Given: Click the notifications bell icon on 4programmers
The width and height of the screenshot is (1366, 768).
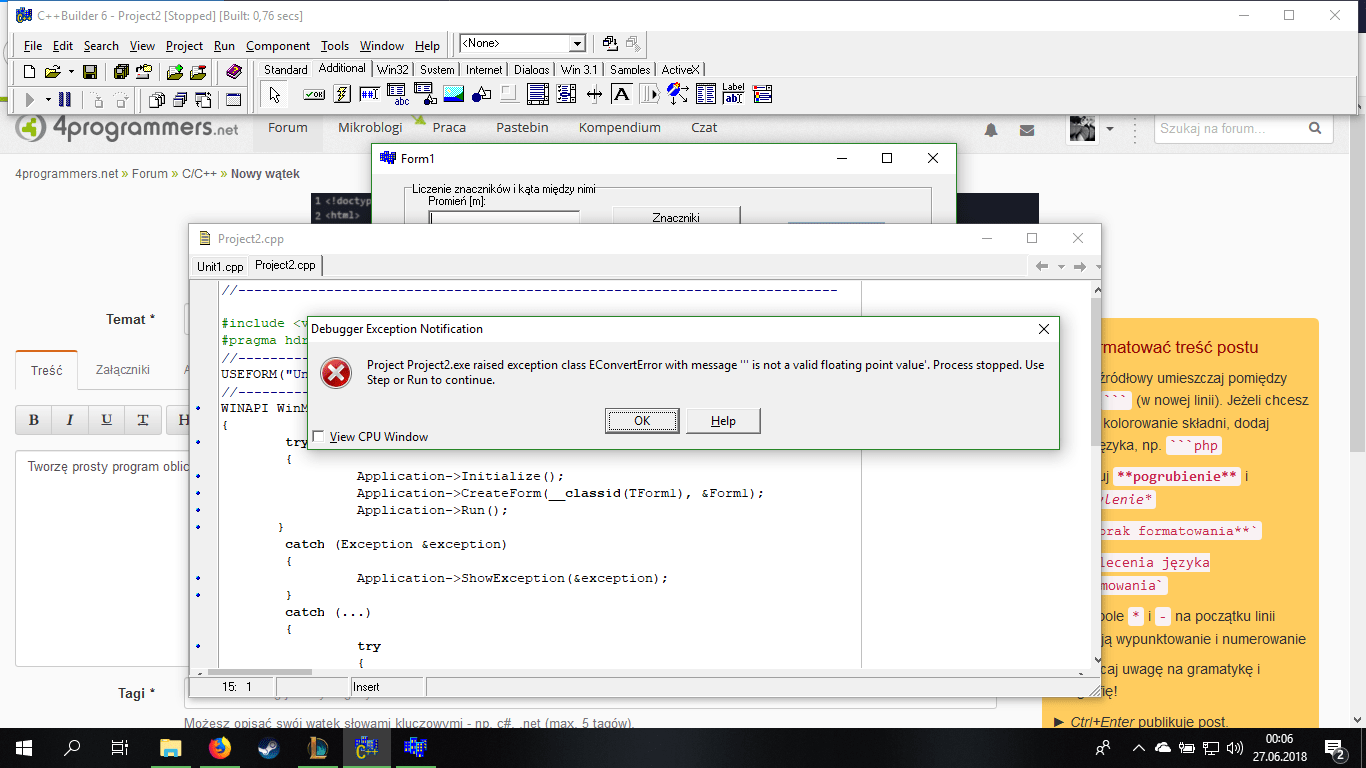Looking at the screenshot, I should tap(991, 130).
